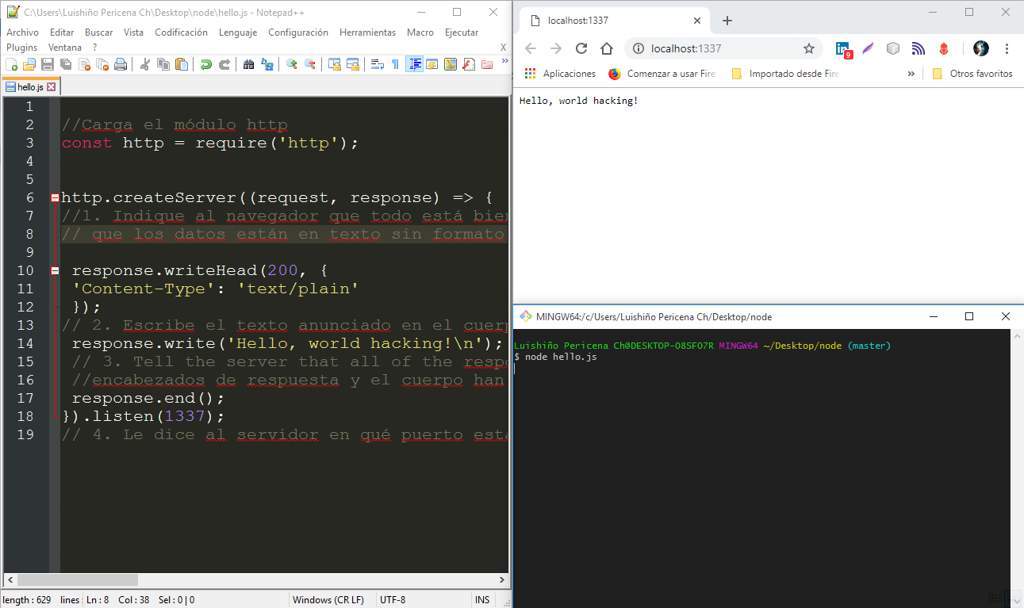Toggle word wrap via toolbar icon

tap(378, 65)
